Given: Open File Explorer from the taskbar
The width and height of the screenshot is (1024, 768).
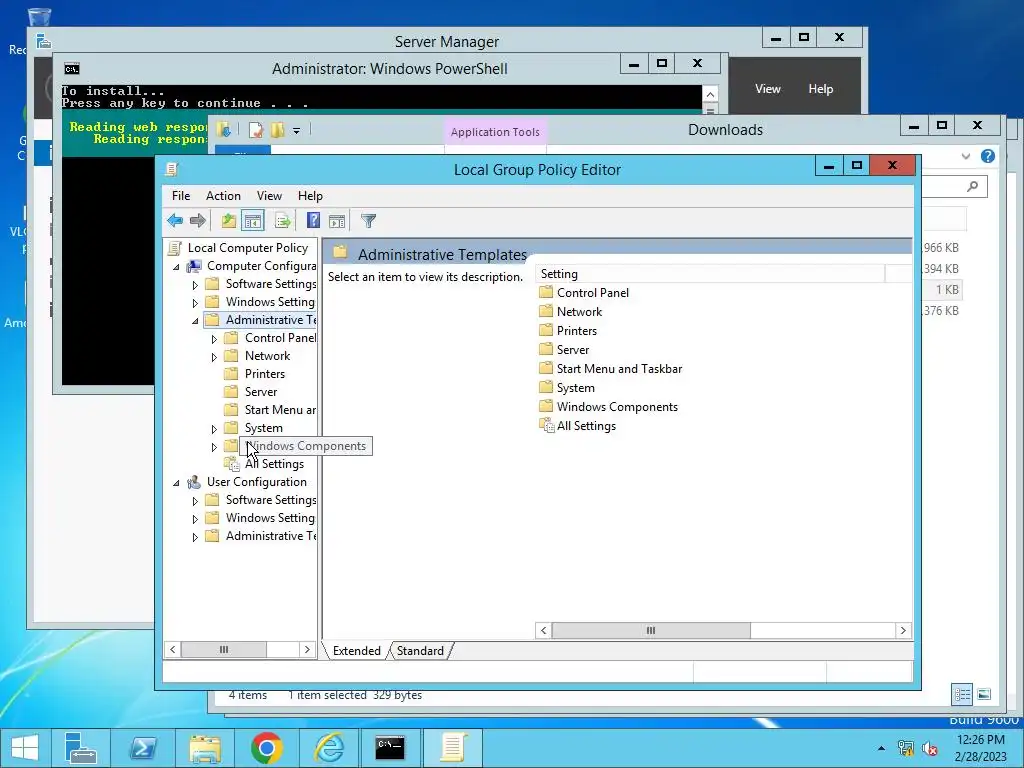Looking at the screenshot, I should (204, 748).
